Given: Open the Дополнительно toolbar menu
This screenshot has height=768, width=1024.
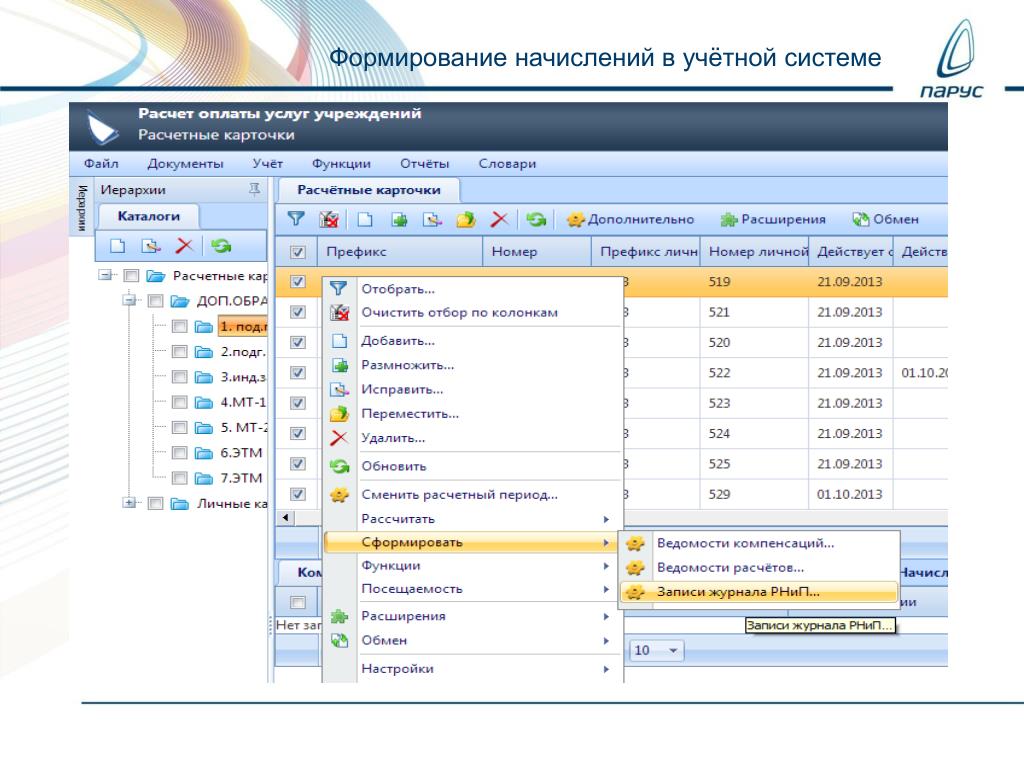Looking at the screenshot, I should click(630, 219).
